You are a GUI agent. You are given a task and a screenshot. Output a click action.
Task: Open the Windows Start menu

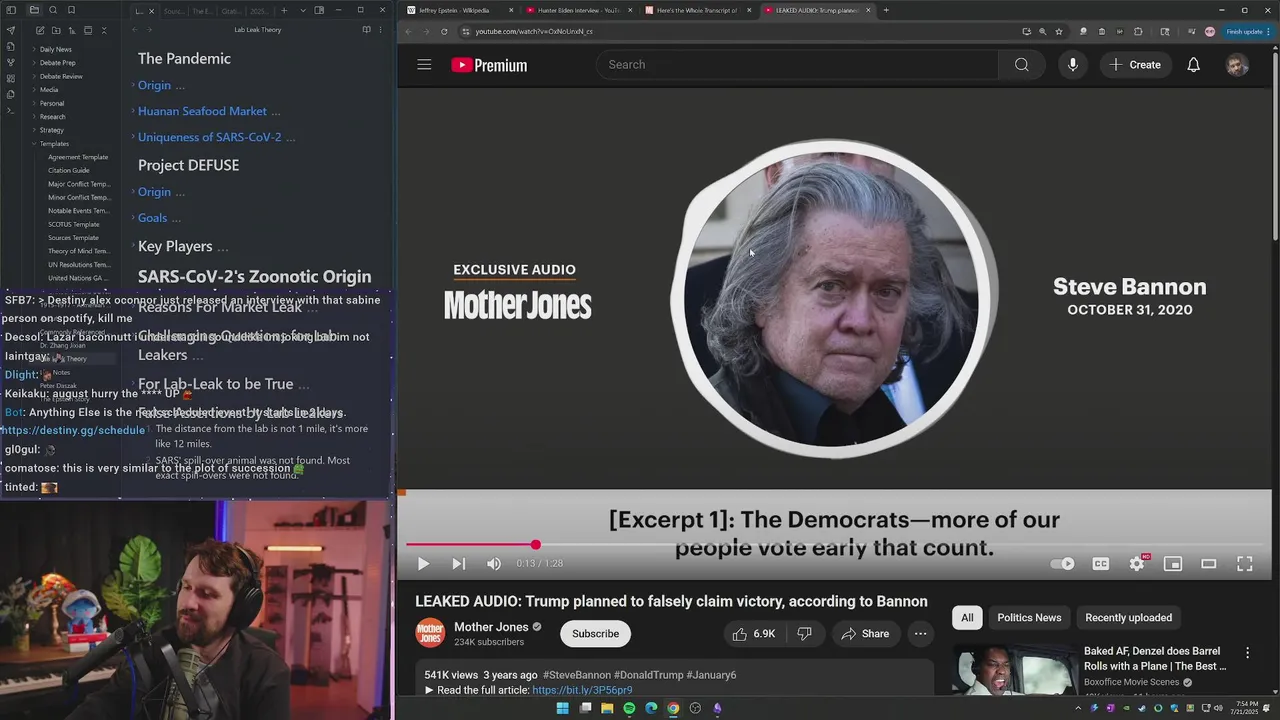pos(562,708)
